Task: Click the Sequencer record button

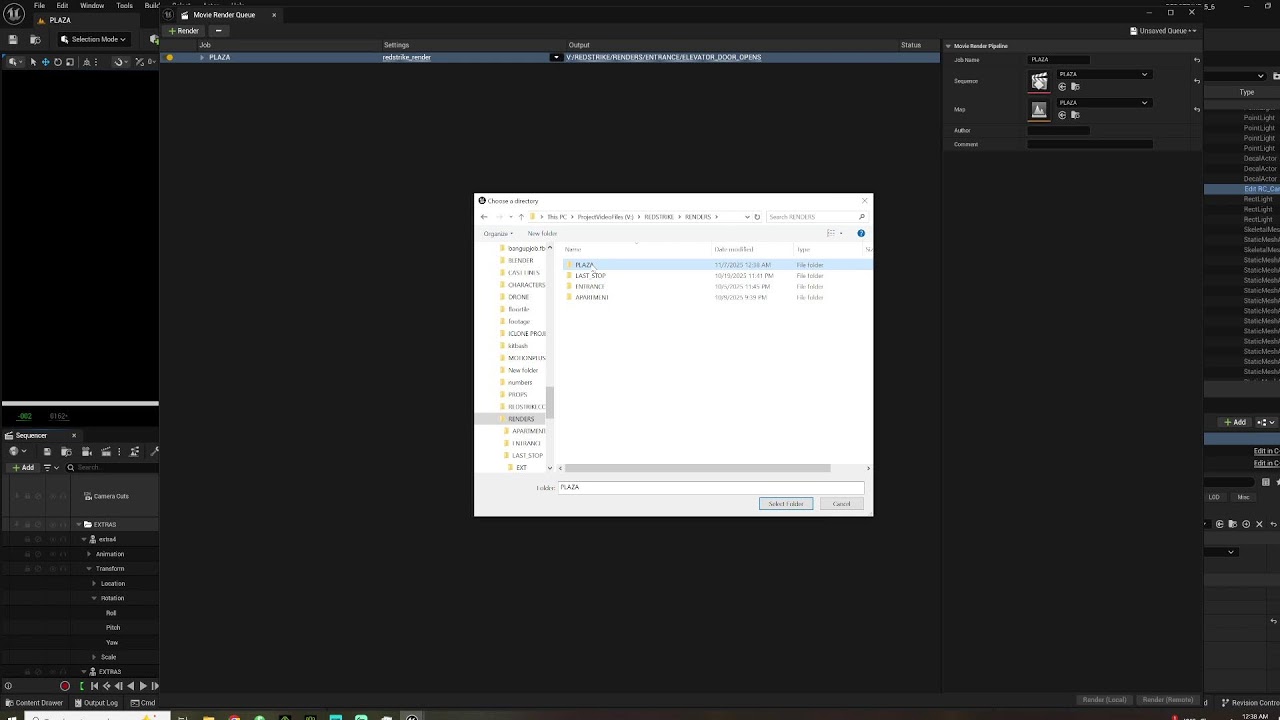Action: [x=65, y=686]
